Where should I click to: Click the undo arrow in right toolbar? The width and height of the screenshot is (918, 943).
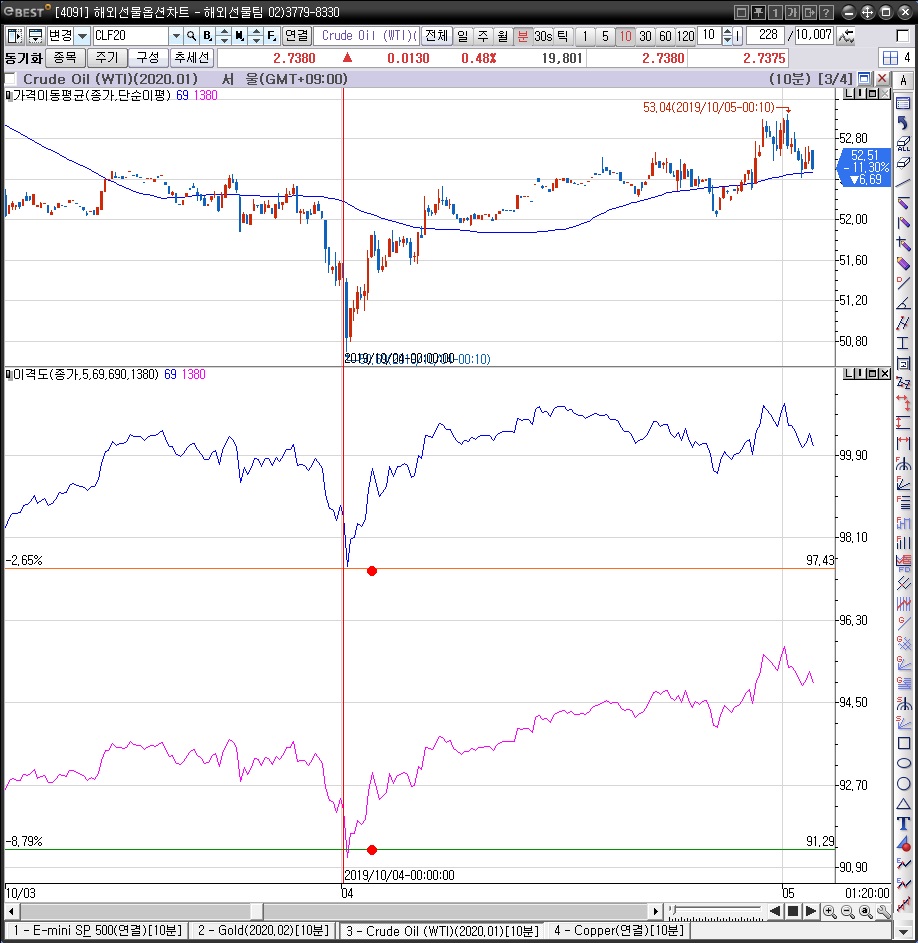(903, 122)
